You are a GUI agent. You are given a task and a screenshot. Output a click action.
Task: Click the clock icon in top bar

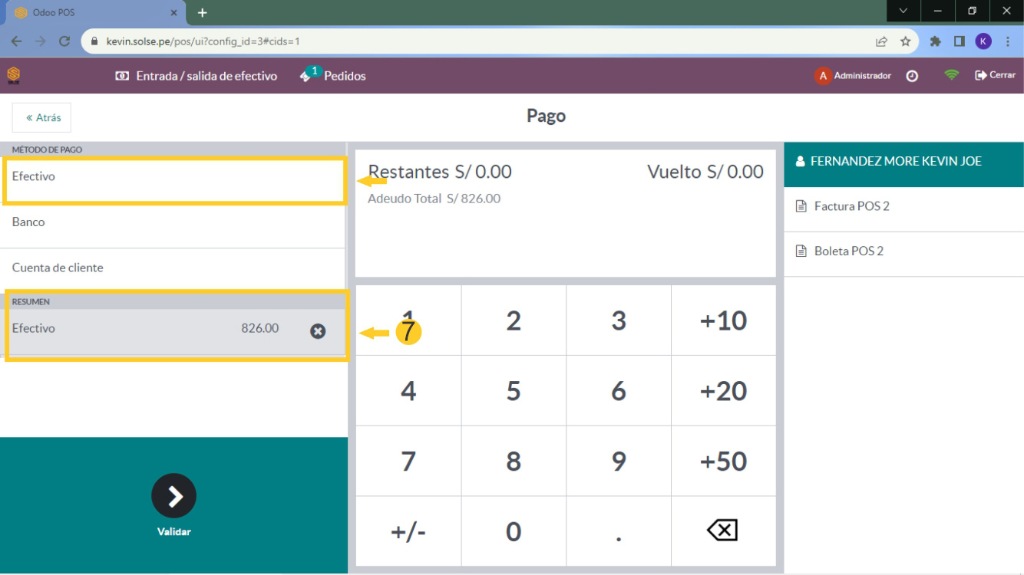[x=912, y=76]
